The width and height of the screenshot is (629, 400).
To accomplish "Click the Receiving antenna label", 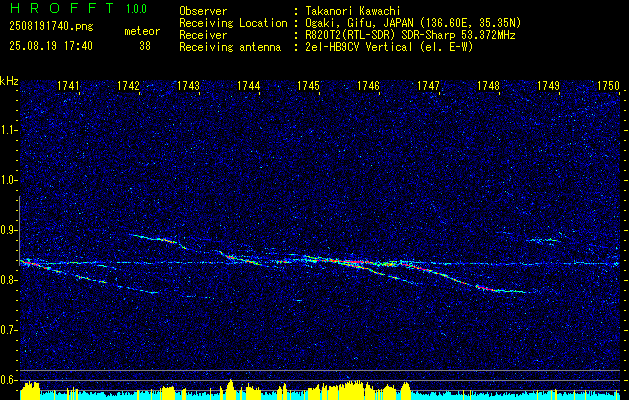I will click(x=230, y=47).
